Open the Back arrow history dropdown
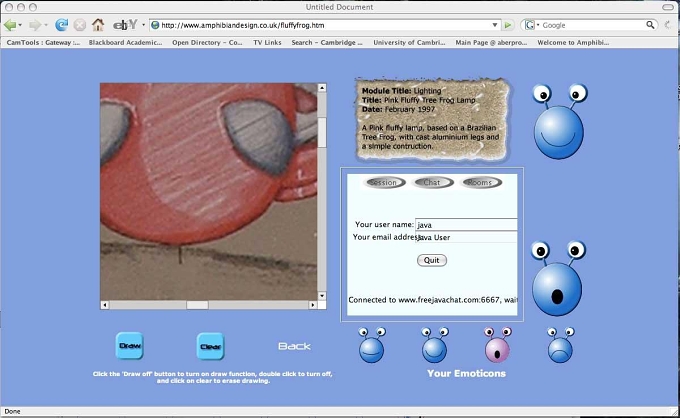Viewport: 680px width, 418px height. [x=20, y=26]
